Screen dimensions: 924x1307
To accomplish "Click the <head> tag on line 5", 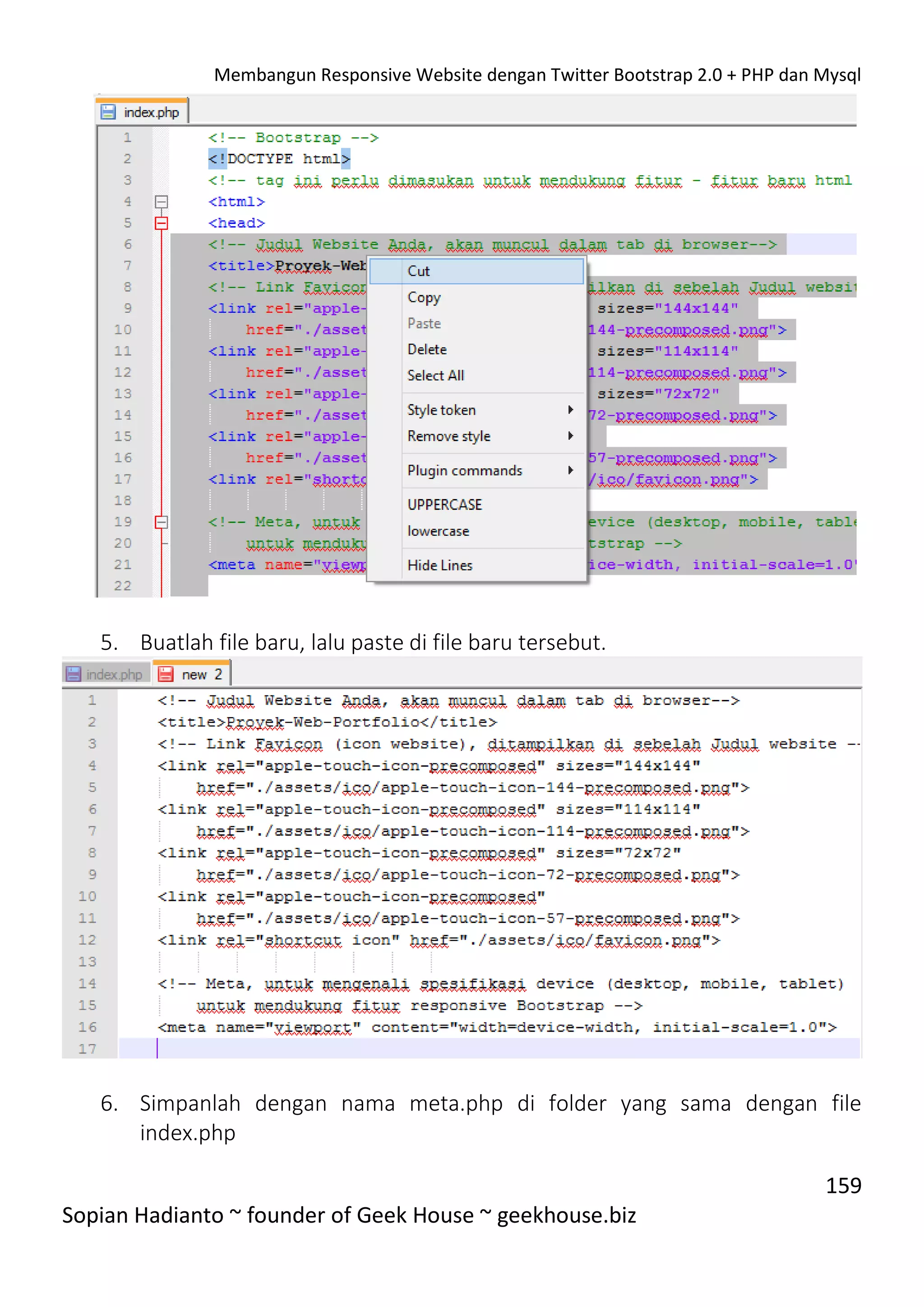I will coord(236,222).
